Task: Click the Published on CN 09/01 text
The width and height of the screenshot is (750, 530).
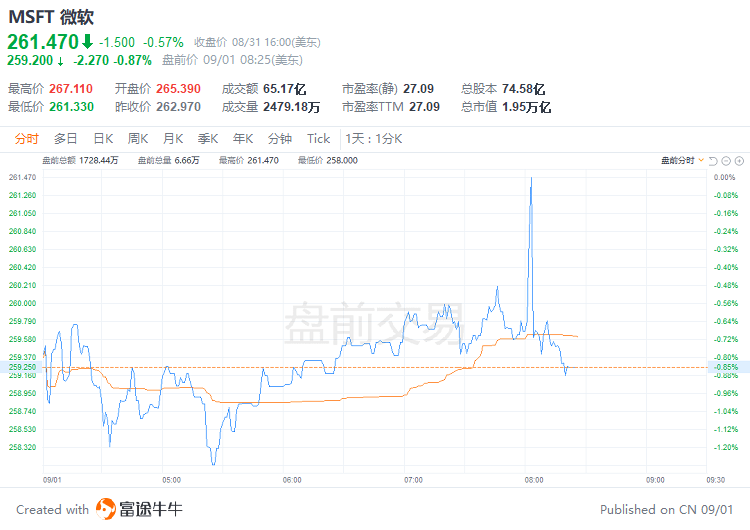Action: click(x=666, y=509)
